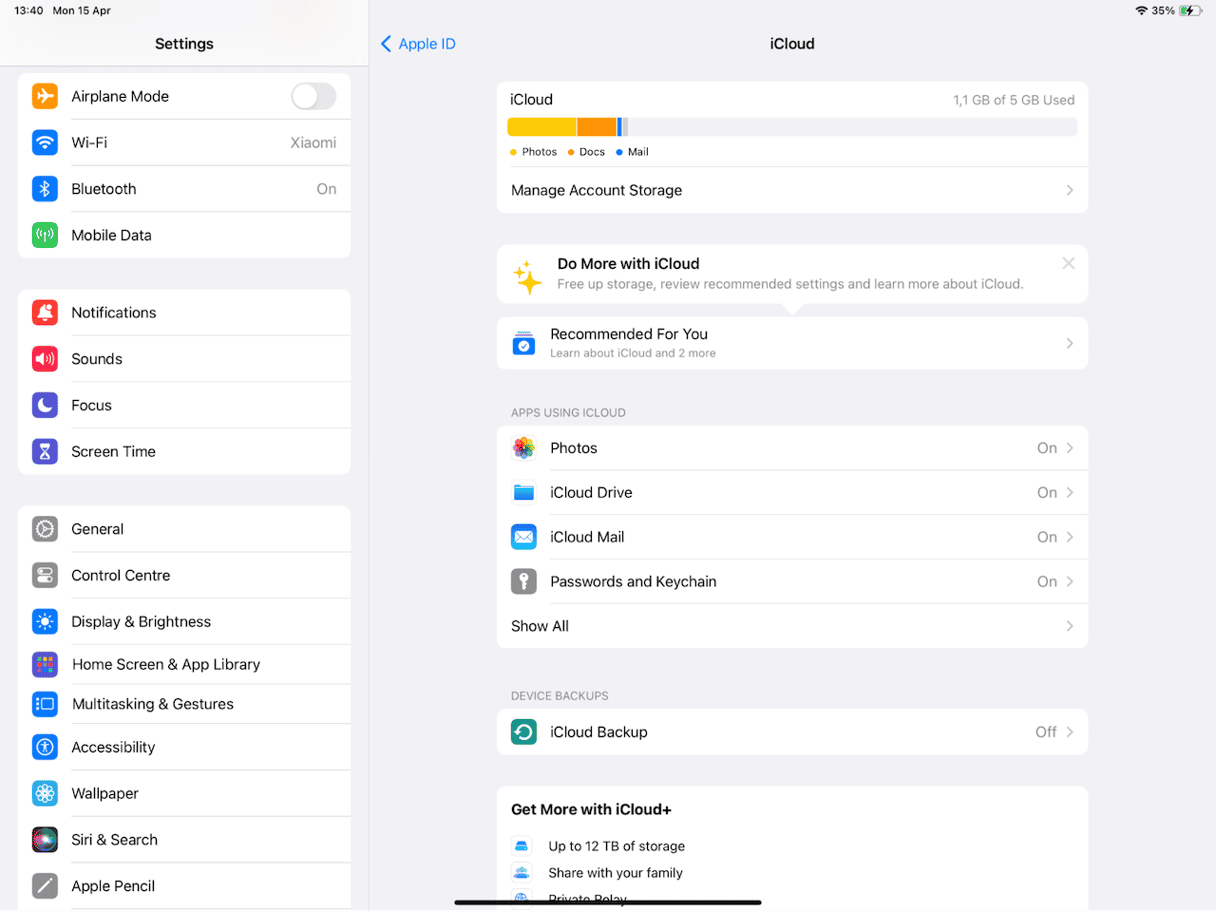Tap the Display & Brightness sun icon
Viewport: 1216px width, 912px height.
45,621
